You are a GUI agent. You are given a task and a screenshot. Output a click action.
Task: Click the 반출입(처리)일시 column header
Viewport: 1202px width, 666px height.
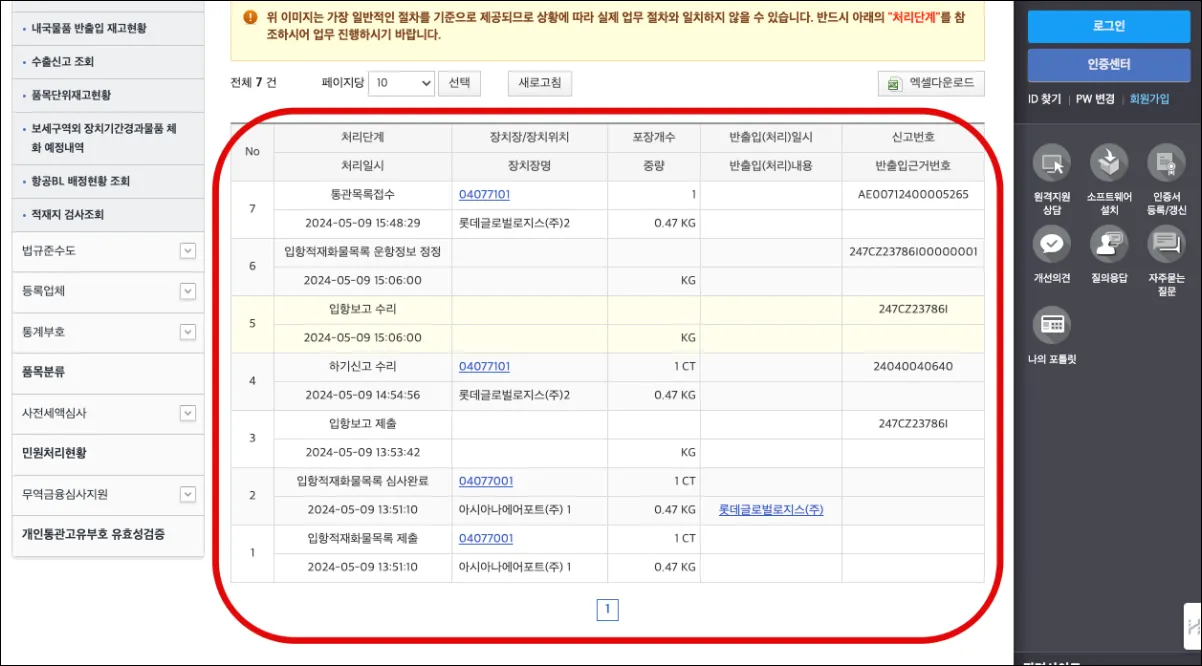[771, 137]
